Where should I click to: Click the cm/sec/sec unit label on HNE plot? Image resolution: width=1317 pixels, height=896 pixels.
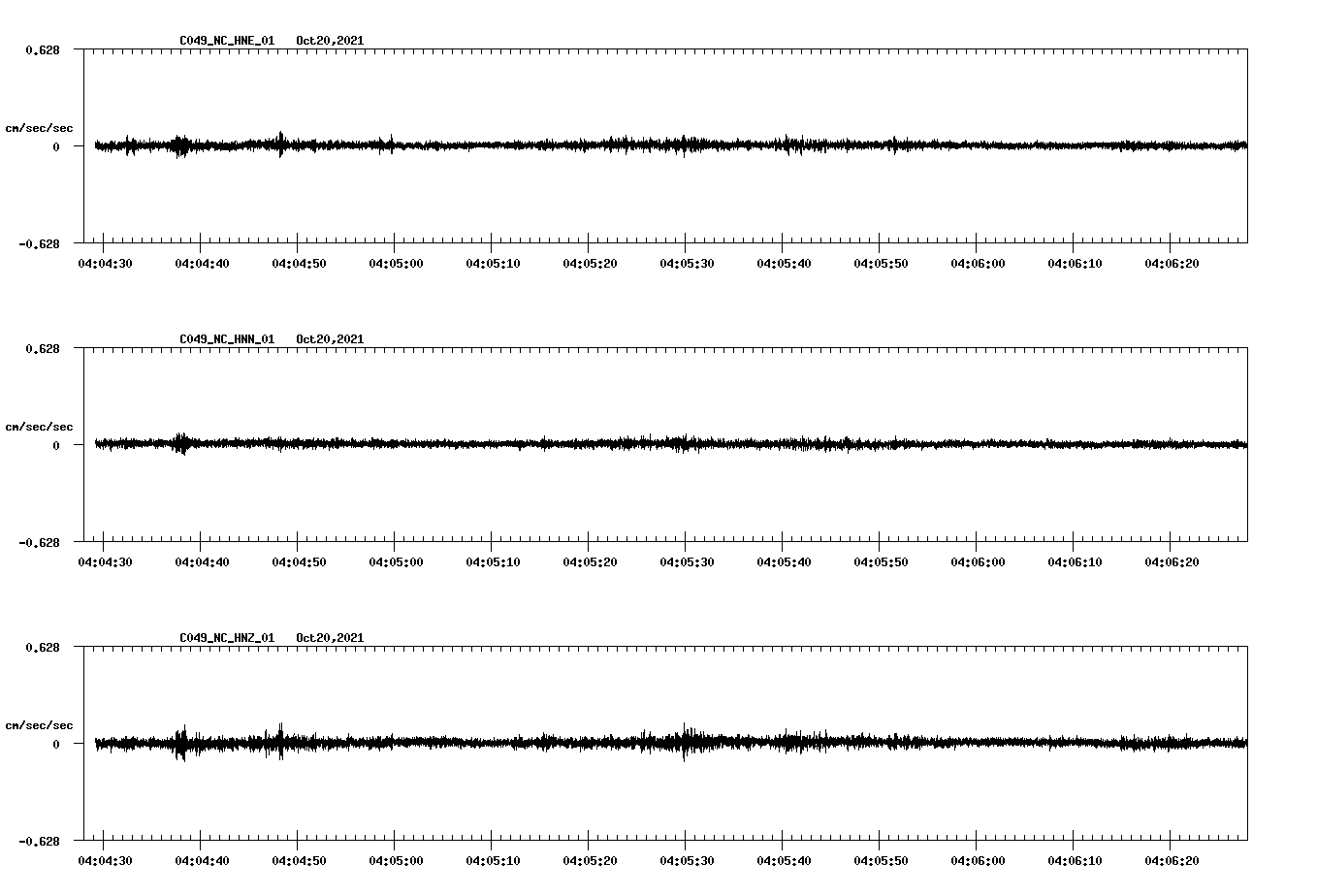pyautogui.click(x=39, y=128)
